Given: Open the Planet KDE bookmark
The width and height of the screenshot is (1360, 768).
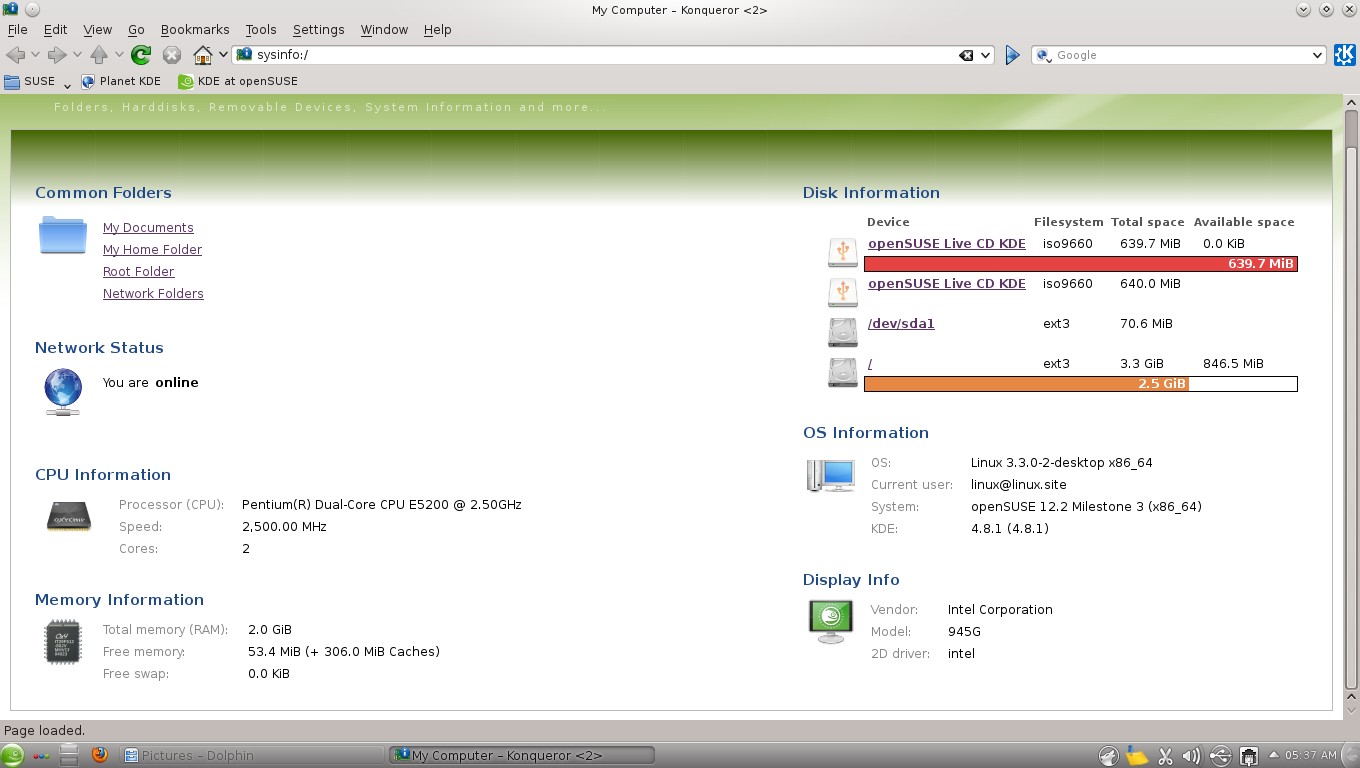Looking at the screenshot, I should tap(121, 81).
